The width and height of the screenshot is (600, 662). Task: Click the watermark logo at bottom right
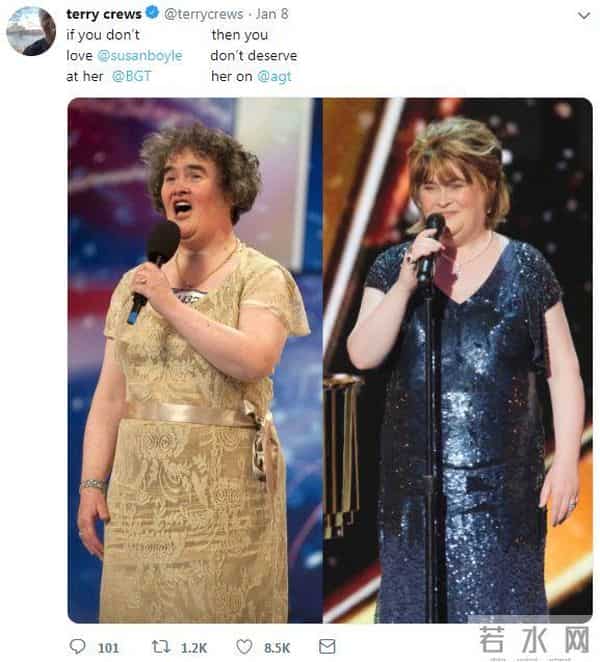535,641
